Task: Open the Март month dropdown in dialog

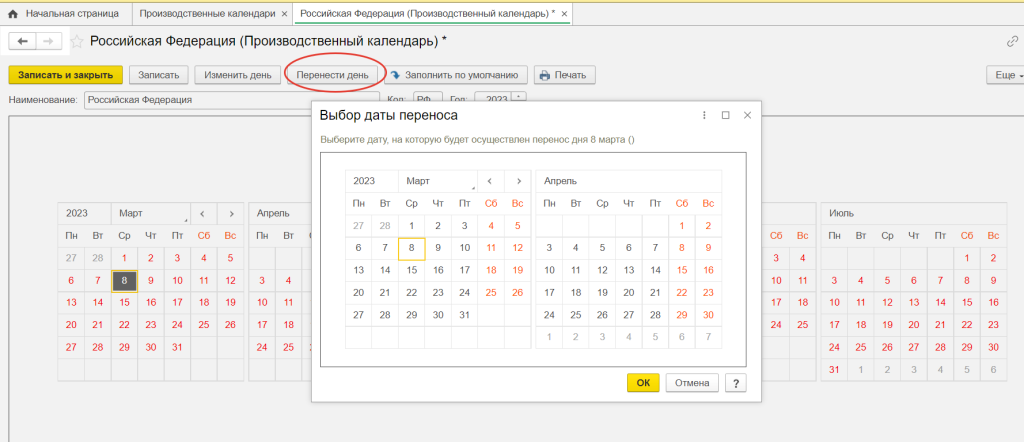Action: click(438, 181)
